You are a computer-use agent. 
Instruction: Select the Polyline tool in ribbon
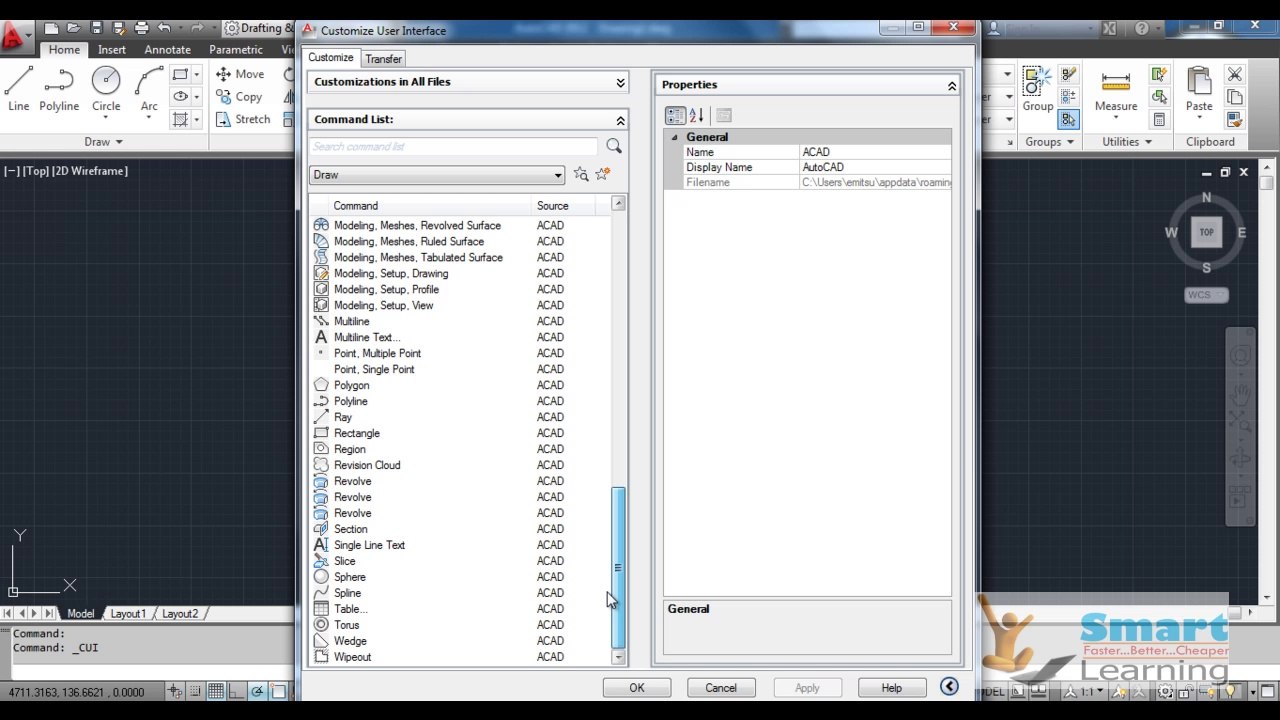coord(59,89)
